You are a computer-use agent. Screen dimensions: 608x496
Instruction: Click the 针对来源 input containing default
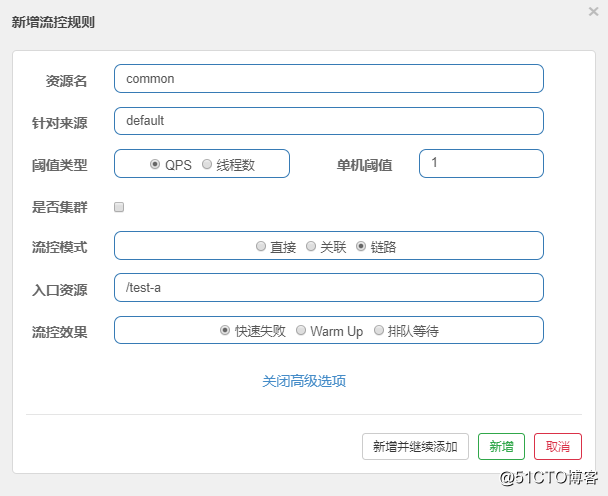[329, 121]
